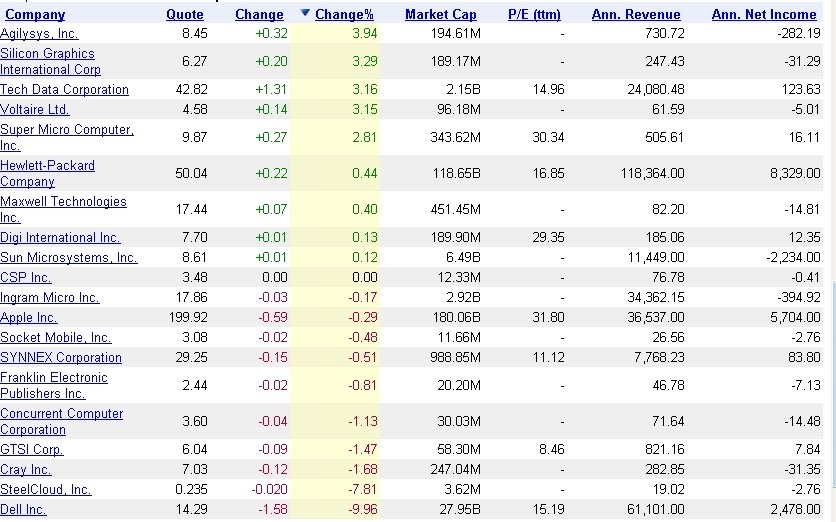Sort by Ann. Net Income header
The height and width of the screenshot is (522, 836).
pyautogui.click(x=764, y=15)
